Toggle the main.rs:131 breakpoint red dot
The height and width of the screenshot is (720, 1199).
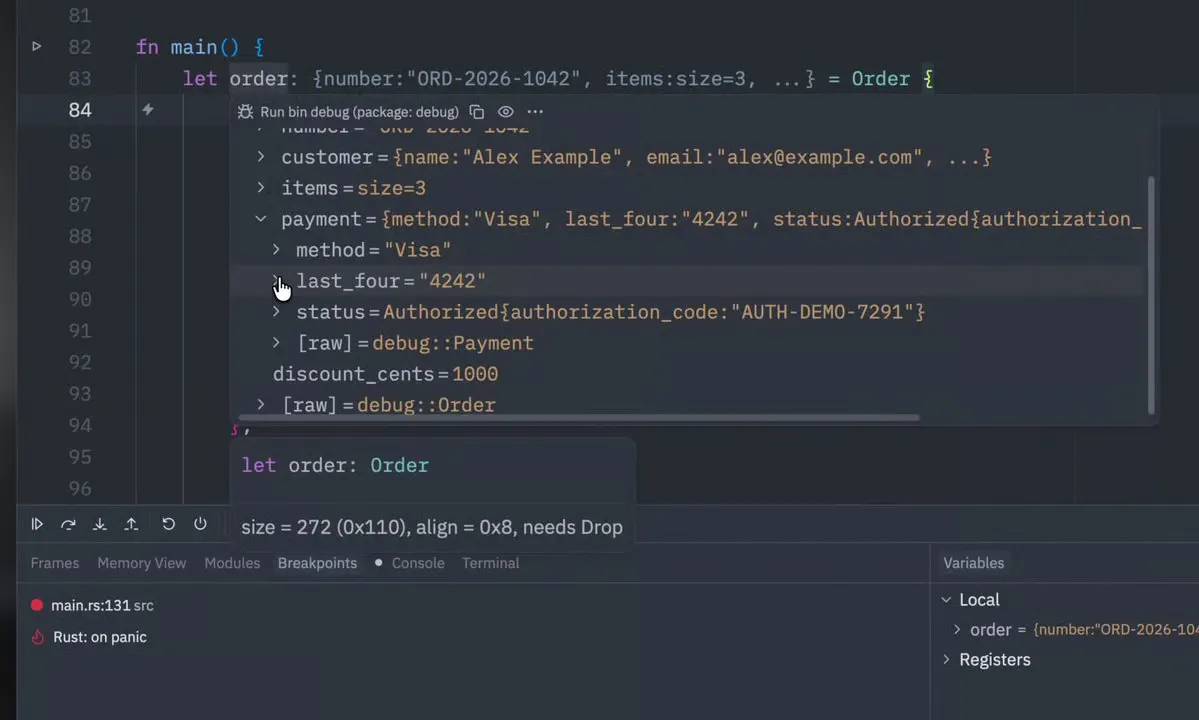[x=36, y=605]
